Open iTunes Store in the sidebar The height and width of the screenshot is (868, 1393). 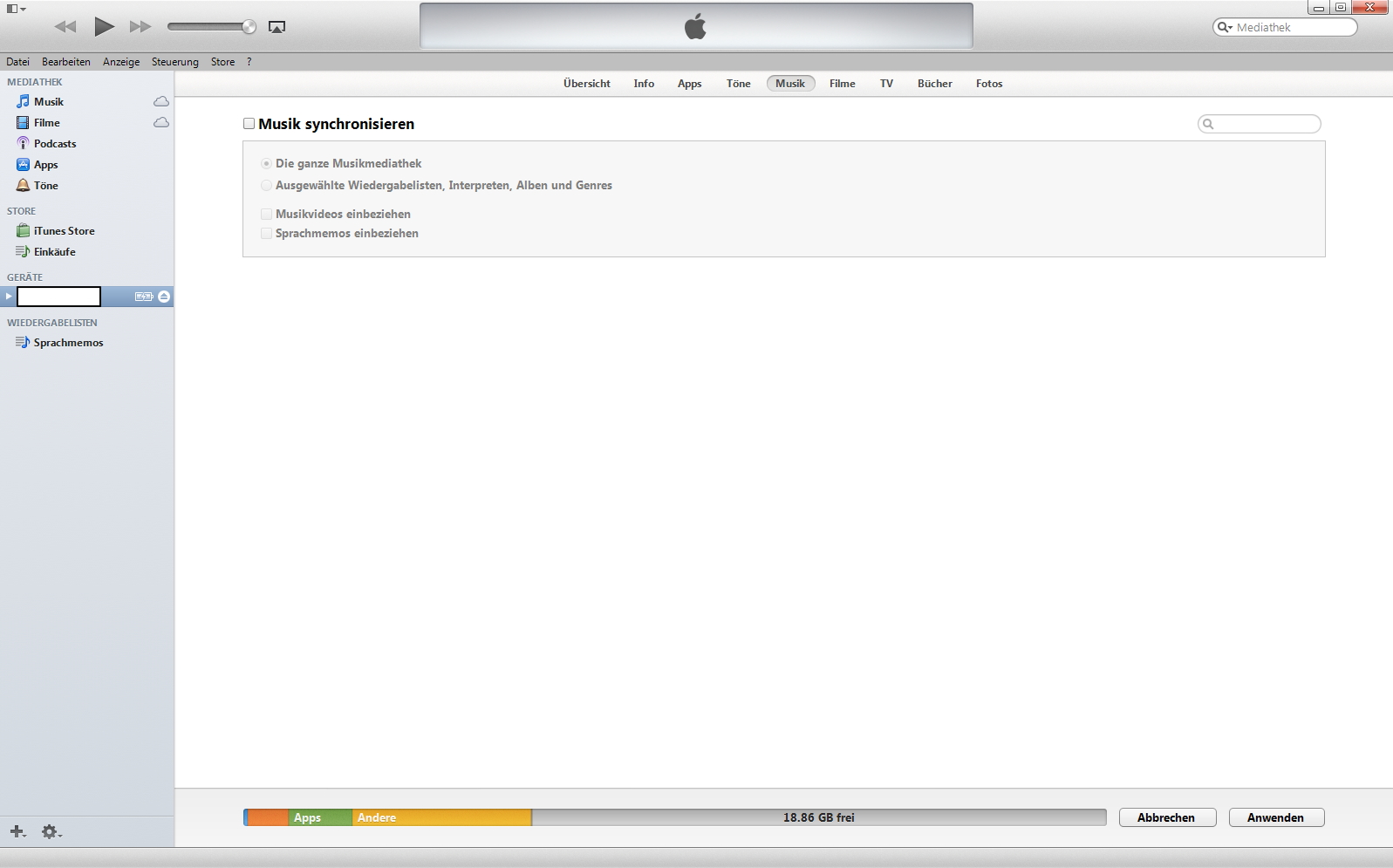point(64,231)
